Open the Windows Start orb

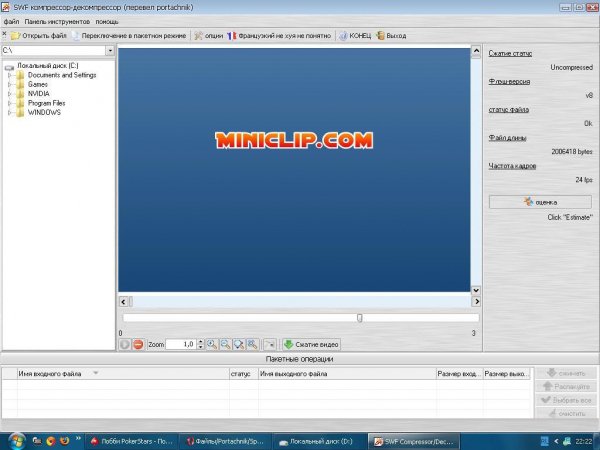click(x=17, y=441)
